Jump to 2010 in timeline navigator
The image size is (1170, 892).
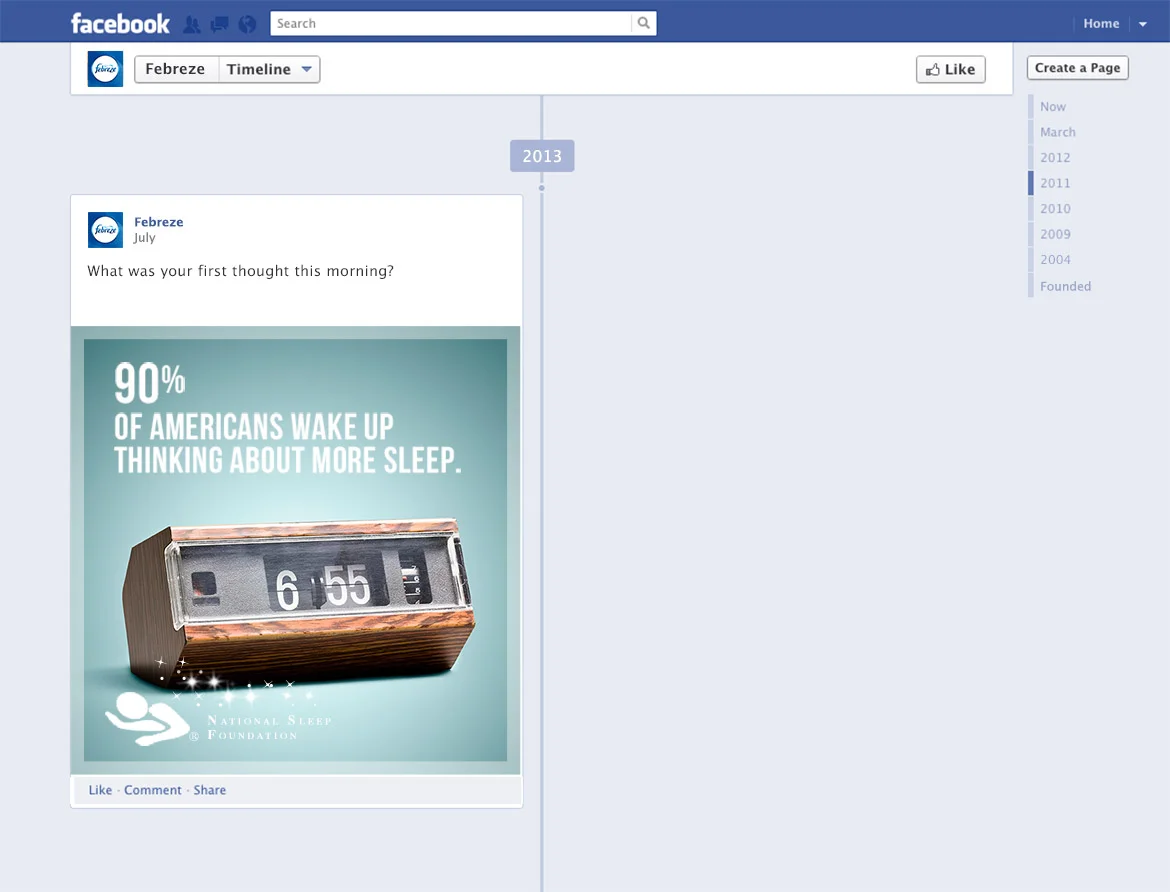point(1054,208)
